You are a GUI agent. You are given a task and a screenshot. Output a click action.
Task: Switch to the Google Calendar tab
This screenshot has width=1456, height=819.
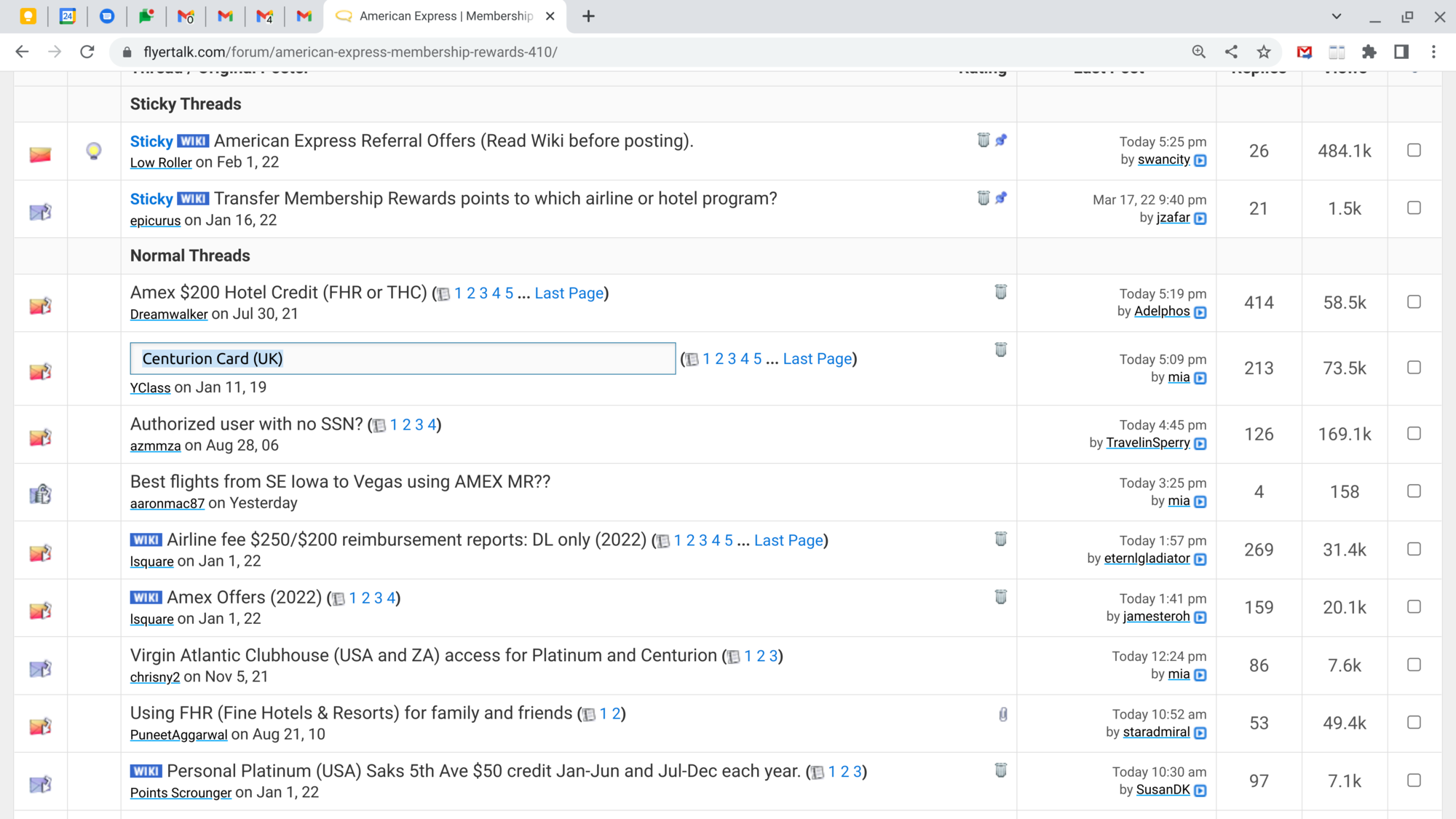coord(68,16)
